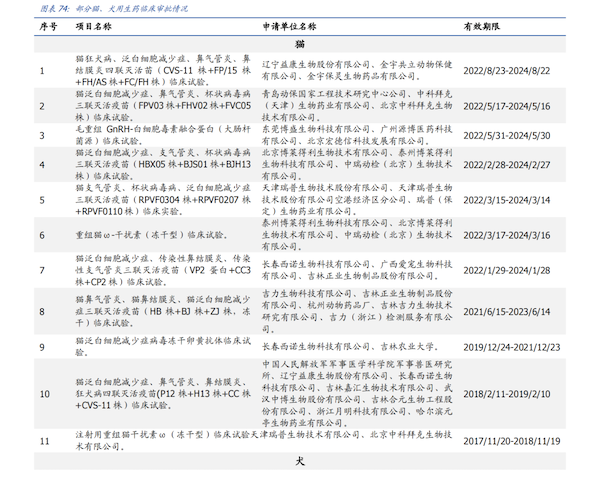Click applicant '中国人民解放军军事医学科学院军事兽医研究所'
The height and width of the screenshot is (478, 600).
pyautogui.click(x=357, y=370)
